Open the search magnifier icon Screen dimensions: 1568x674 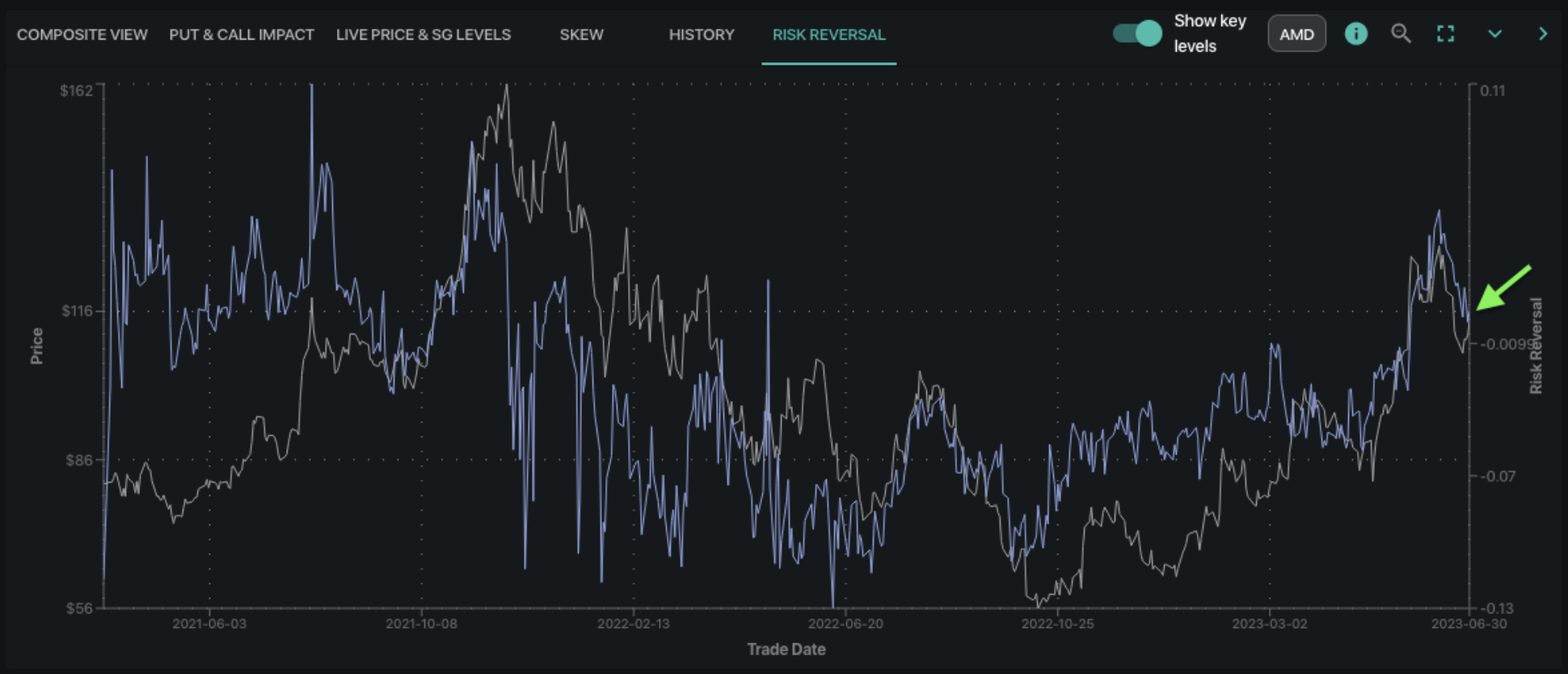(x=1401, y=34)
